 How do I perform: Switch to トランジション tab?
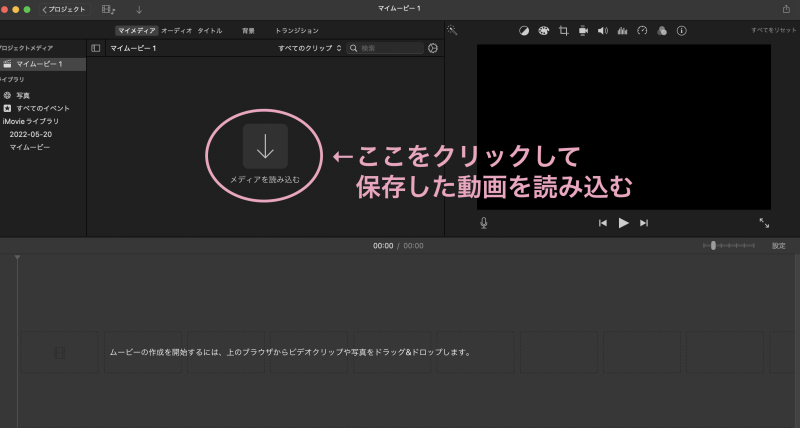point(297,31)
